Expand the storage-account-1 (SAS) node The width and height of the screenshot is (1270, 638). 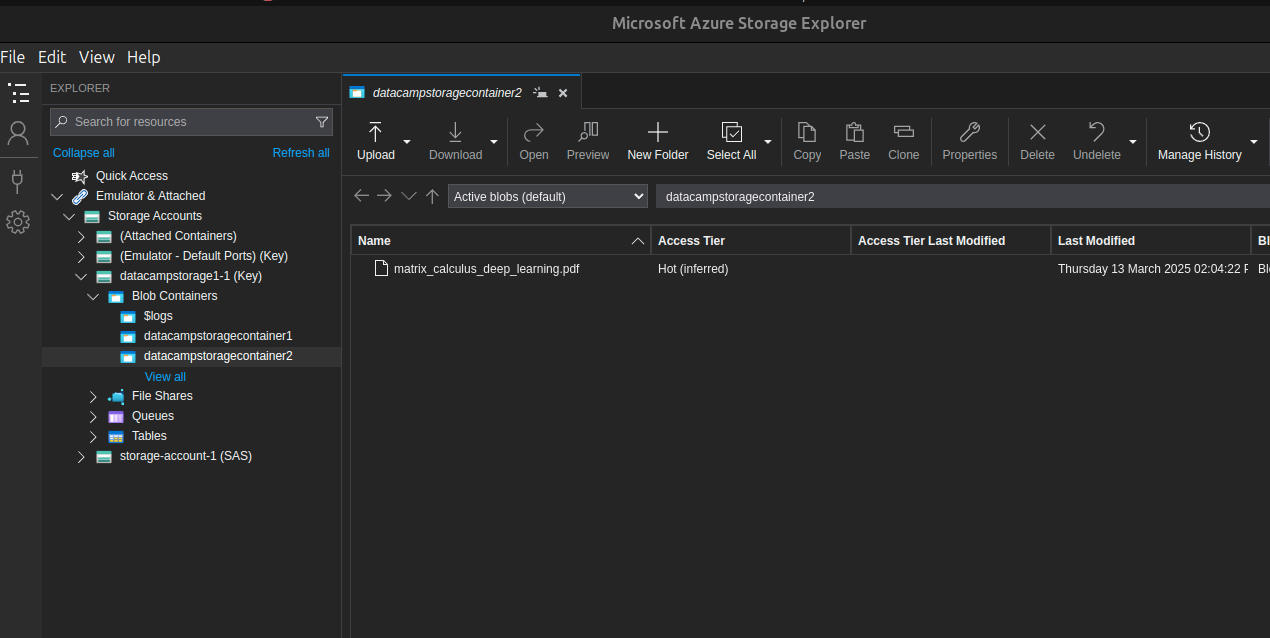click(x=81, y=456)
